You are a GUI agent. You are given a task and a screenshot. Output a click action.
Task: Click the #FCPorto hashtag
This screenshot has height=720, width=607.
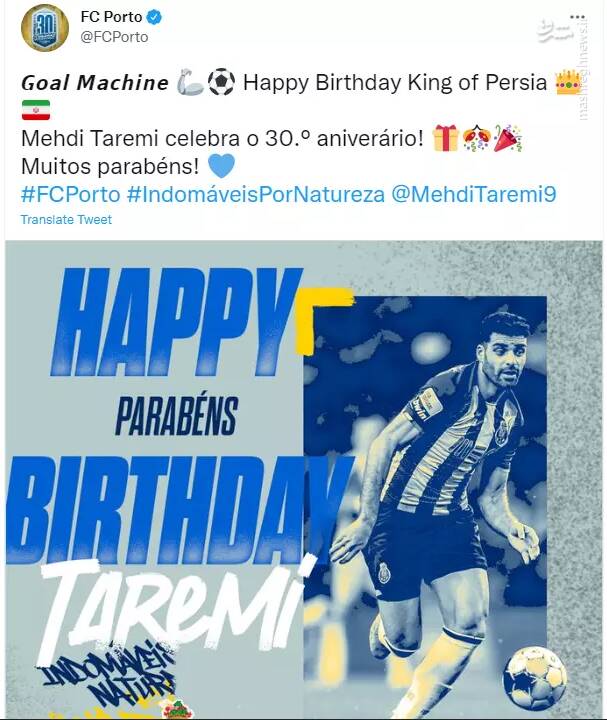(70, 195)
